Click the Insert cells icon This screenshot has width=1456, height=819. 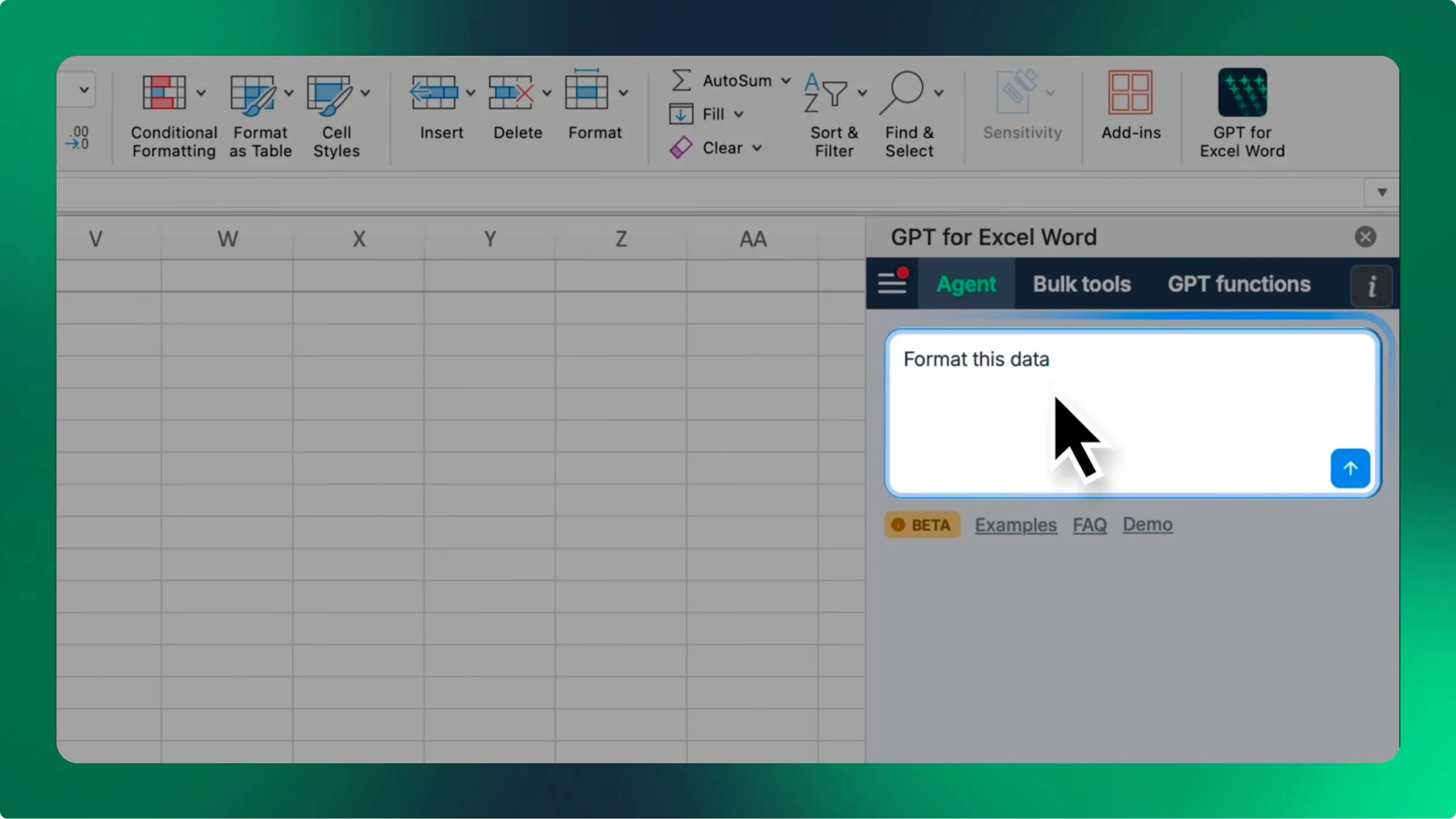pyautogui.click(x=434, y=92)
